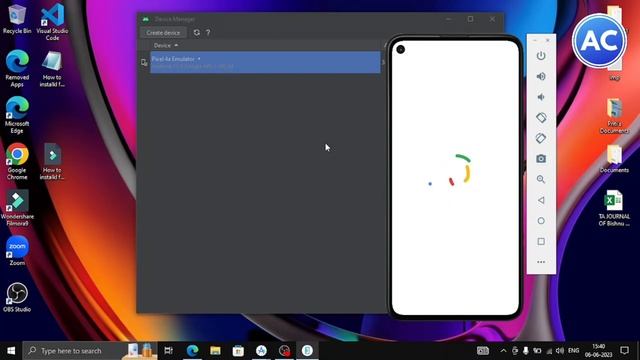The height and width of the screenshot is (360, 640).
Task: Tap the emulator Overview square button
Action: pos(541,241)
